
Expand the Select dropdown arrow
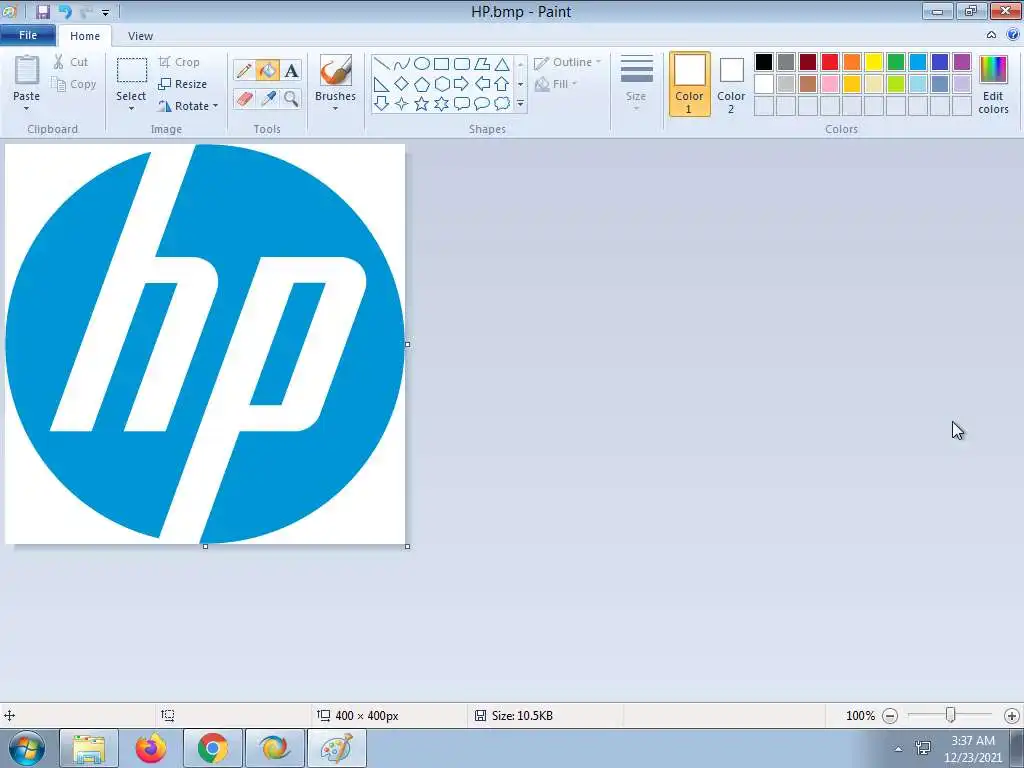pos(131,108)
